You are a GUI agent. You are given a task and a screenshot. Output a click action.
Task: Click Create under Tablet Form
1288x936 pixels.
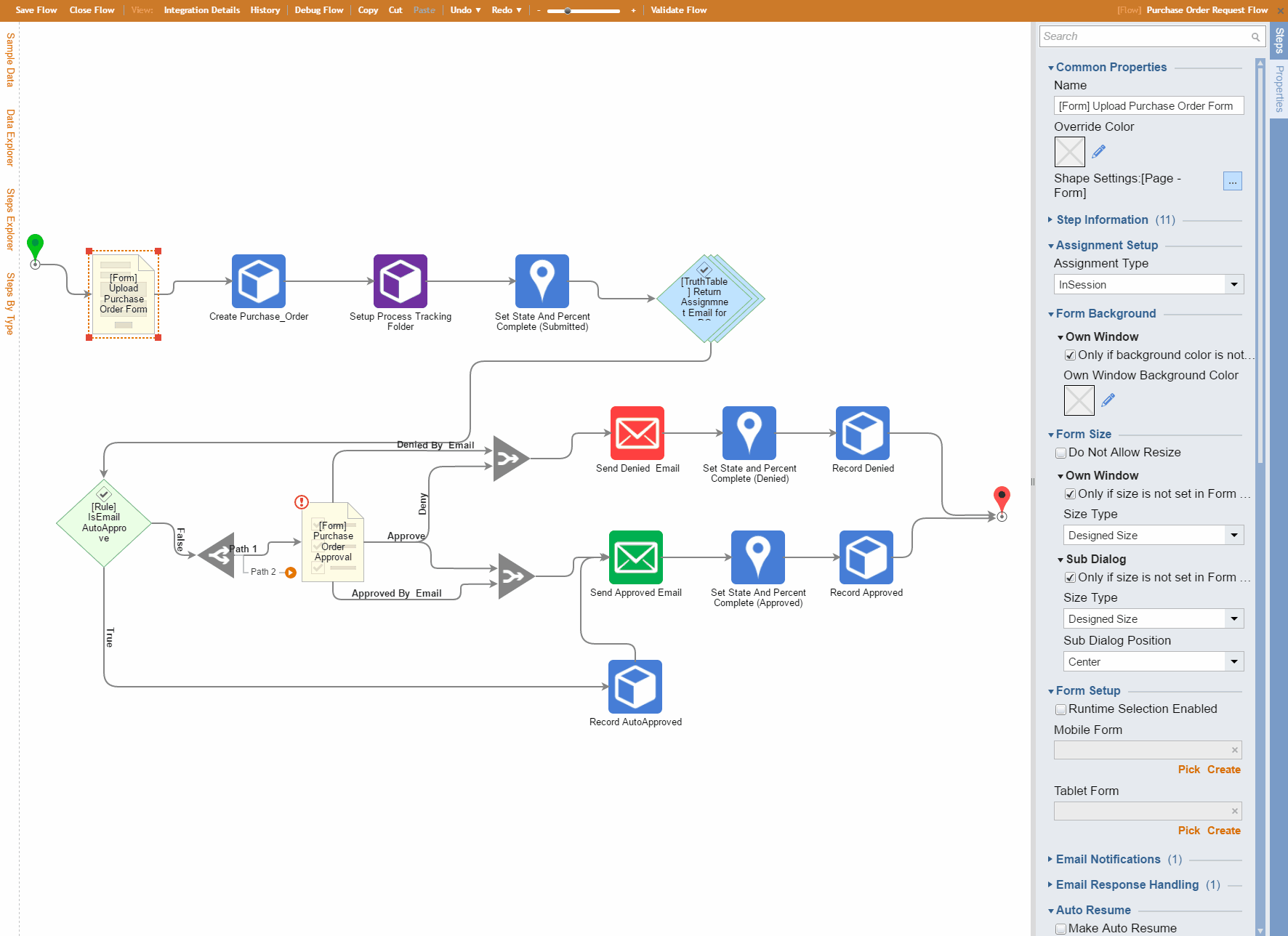coord(1224,831)
